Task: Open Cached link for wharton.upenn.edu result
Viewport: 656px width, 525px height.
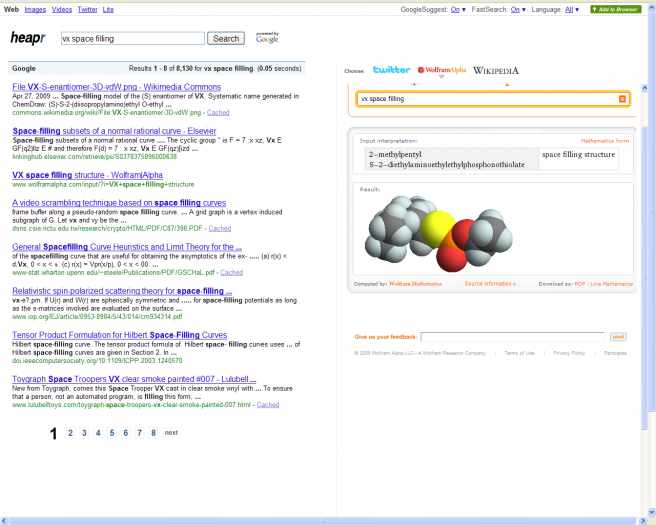Action: coord(231,272)
